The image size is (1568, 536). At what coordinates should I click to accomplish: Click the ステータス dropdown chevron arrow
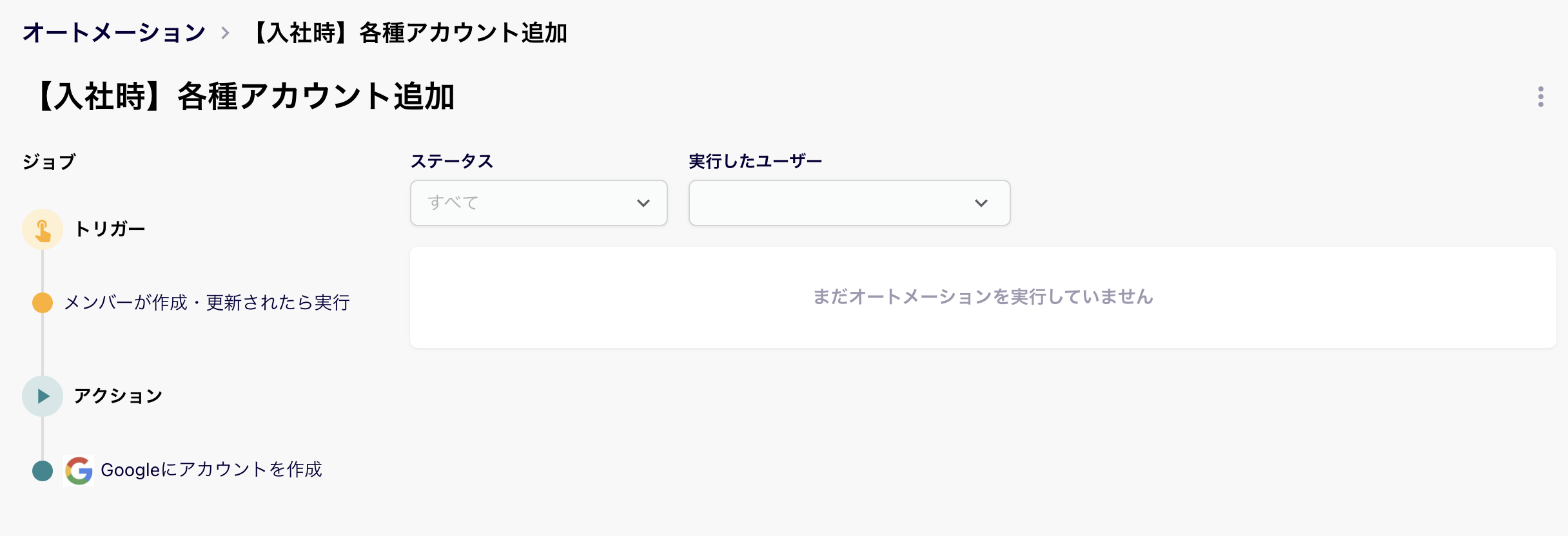tap(643, 203)
